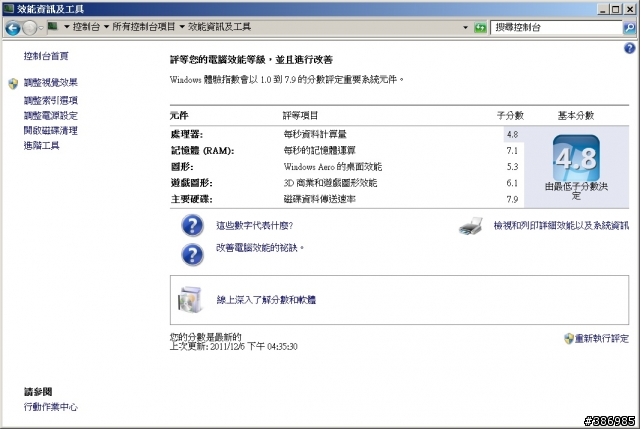Click the 記憶體 (RAM) row label

pyautogui.click(x=202, y=150)
